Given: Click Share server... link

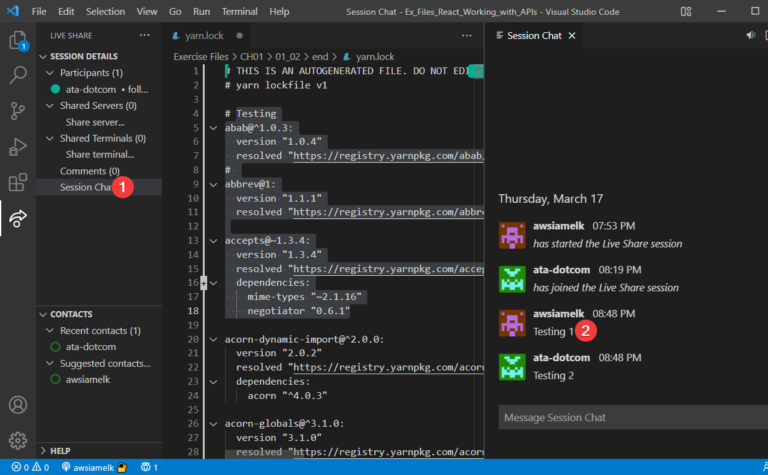Looking at the screenshot, I should click(96, 122).
